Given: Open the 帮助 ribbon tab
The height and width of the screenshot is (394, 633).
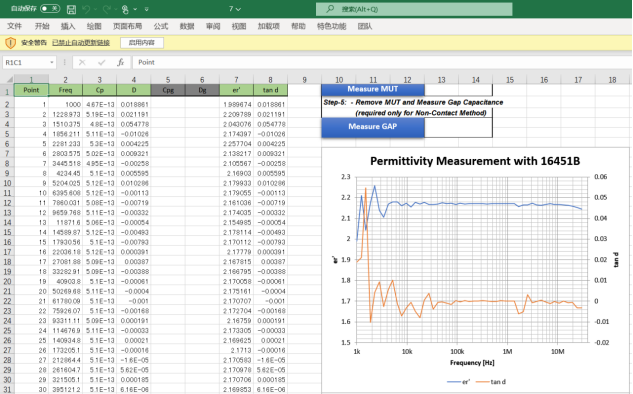Looking at the screenshot, I should coord(298,26).
